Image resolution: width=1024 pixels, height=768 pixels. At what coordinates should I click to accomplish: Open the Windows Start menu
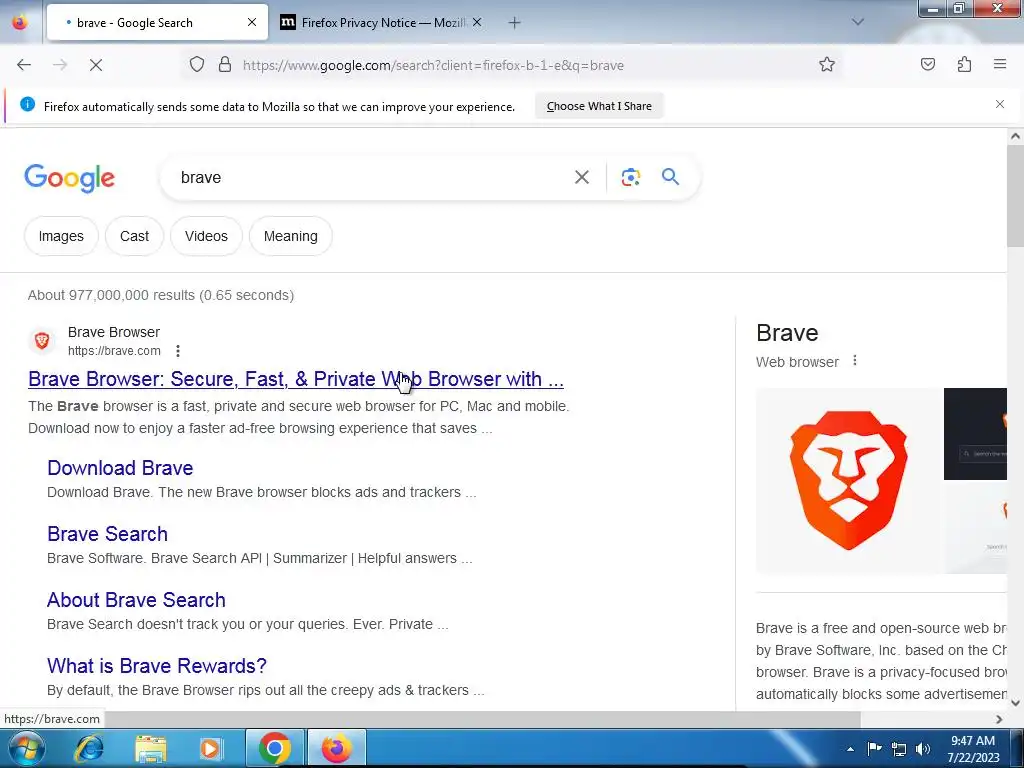click(25, 749)
